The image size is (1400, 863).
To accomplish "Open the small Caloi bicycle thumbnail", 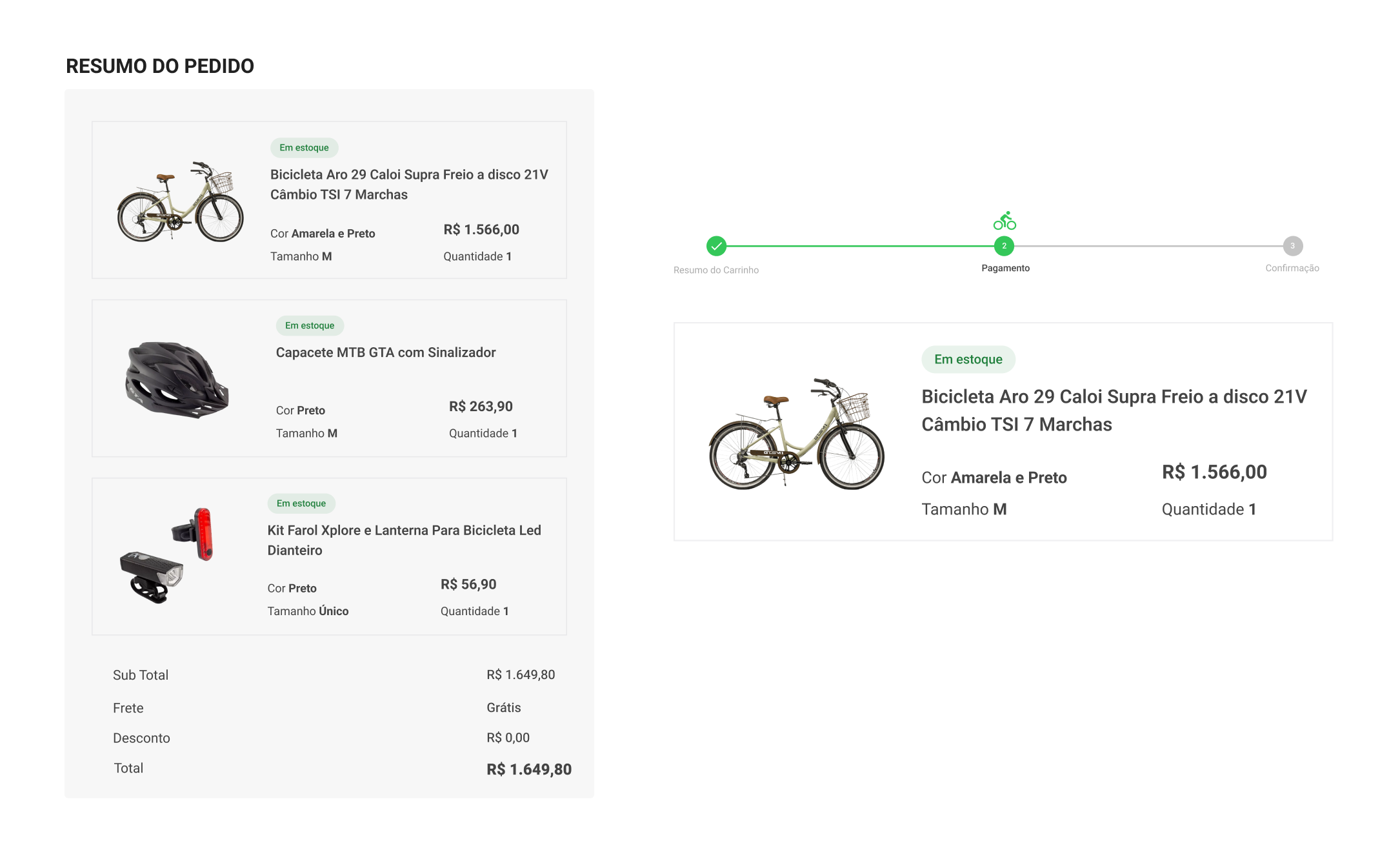I will click(181, 201).
